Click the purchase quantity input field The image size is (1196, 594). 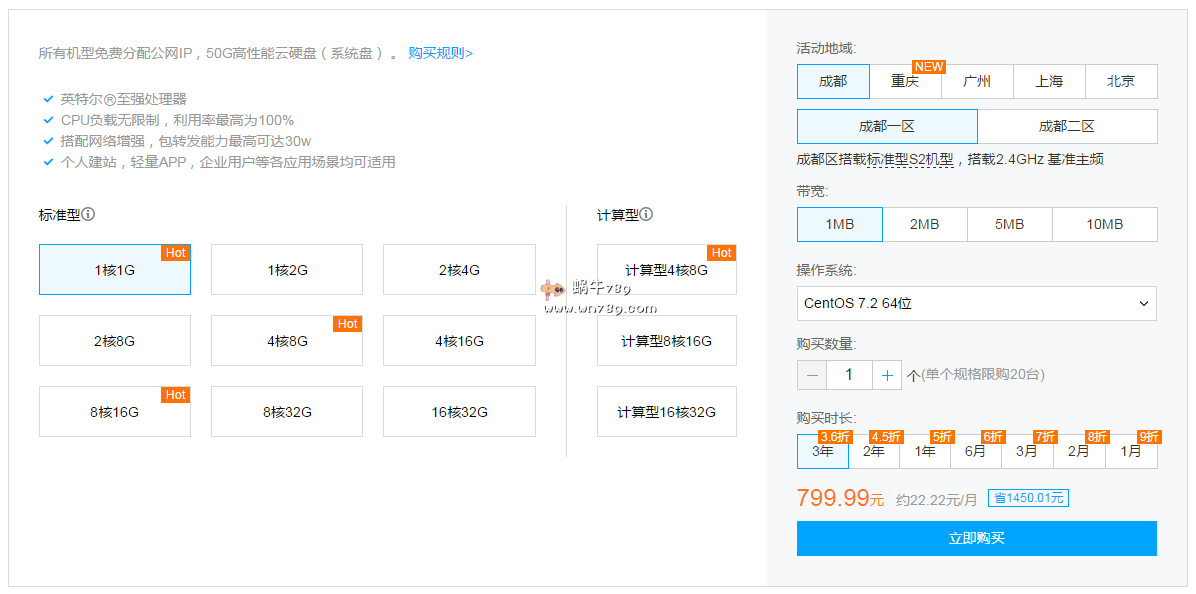click(x=849, y=375)
